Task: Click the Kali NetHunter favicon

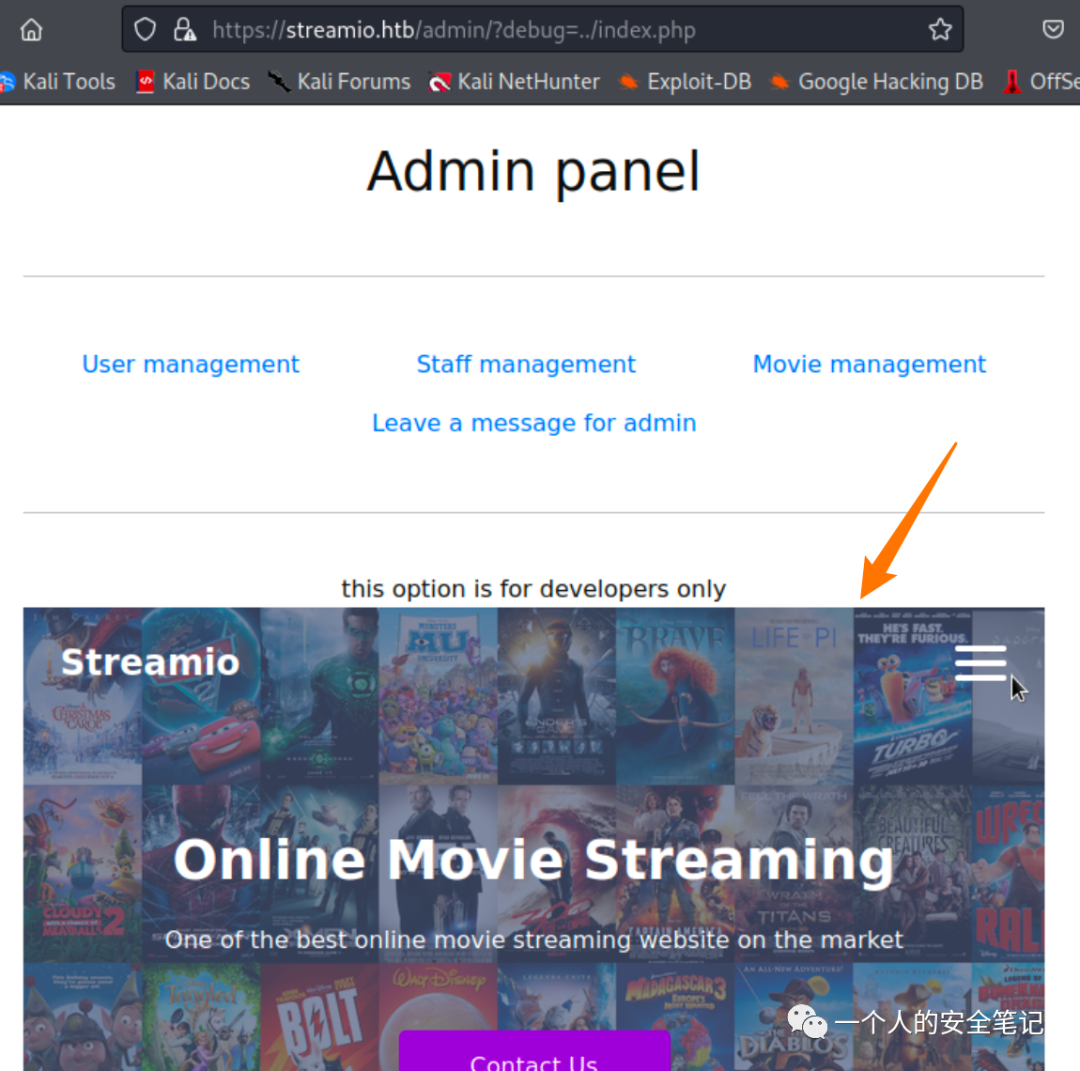Action: click(x=439, y=83)
